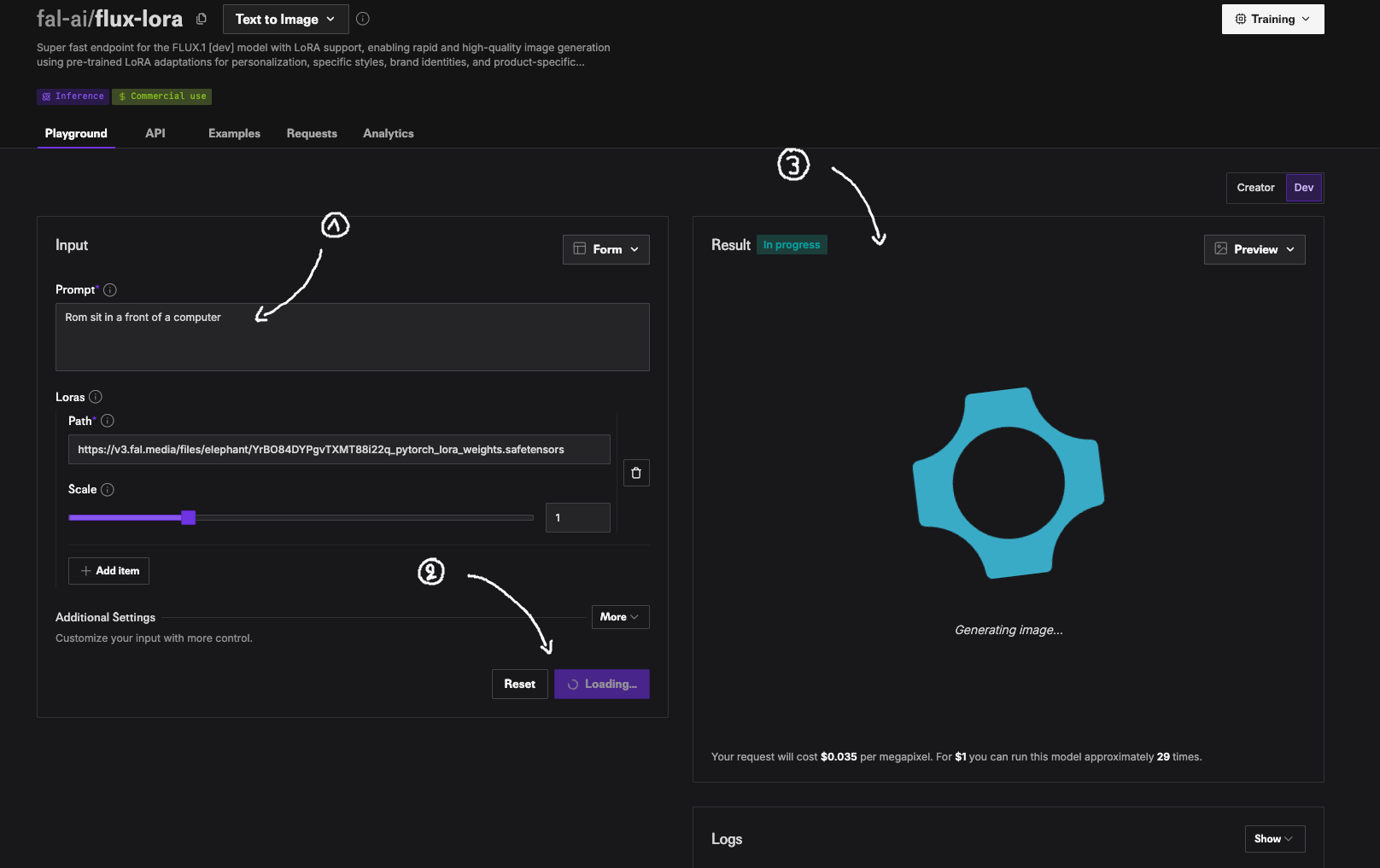
Task: Switch to the Examples tab
Action: pos(234,133)
